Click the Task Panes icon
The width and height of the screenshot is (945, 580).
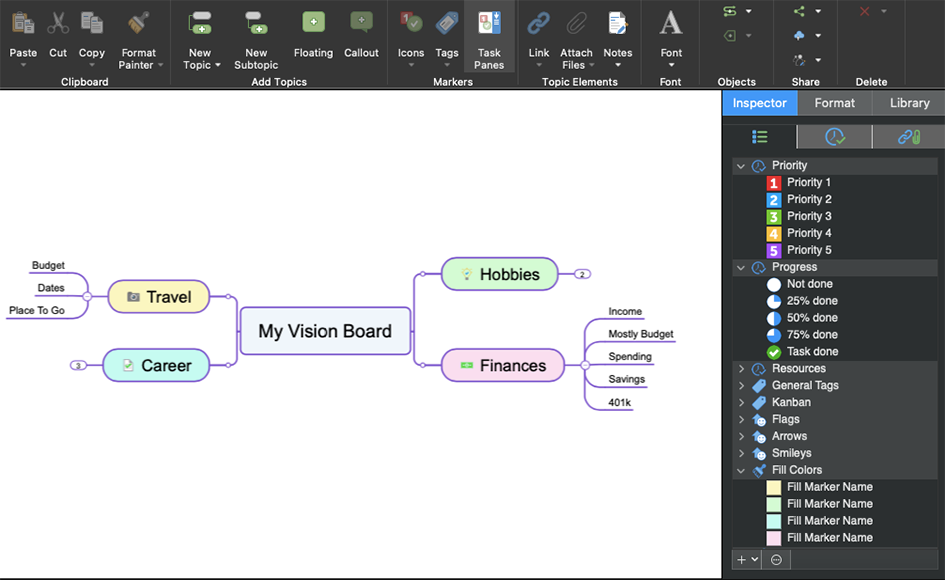point(489,23)
